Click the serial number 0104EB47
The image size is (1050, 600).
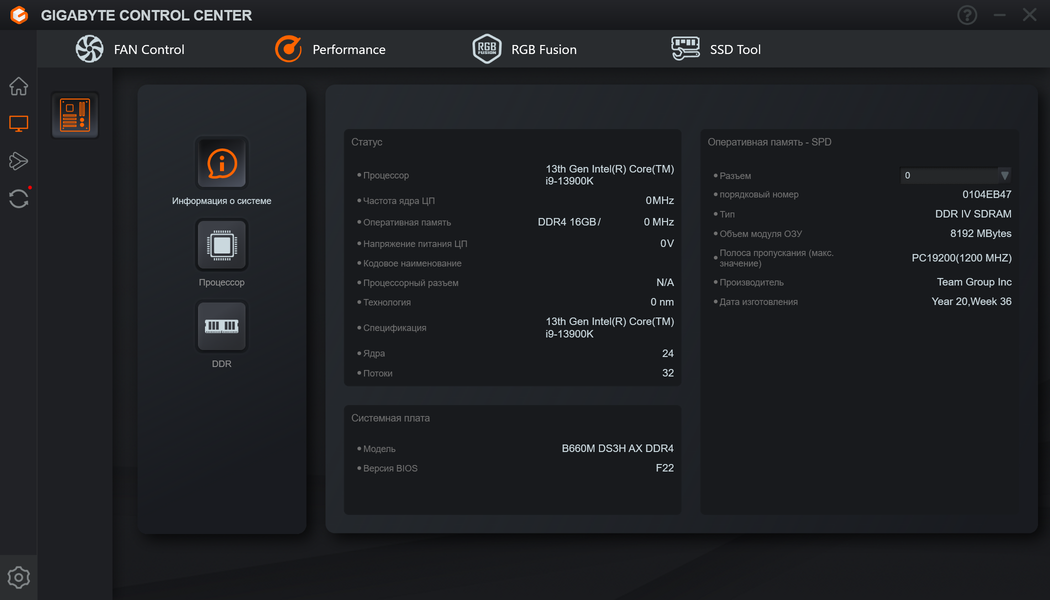pyautogui.click(x=987, y=194)
